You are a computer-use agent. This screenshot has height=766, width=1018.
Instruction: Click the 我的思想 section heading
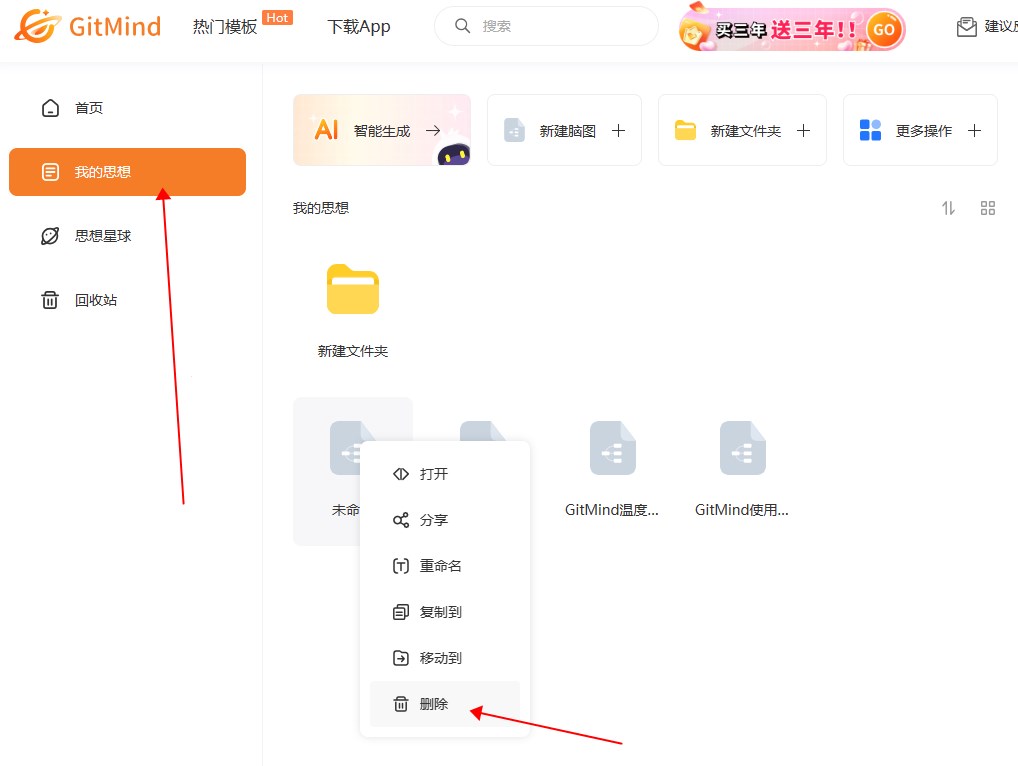(321, 208)
